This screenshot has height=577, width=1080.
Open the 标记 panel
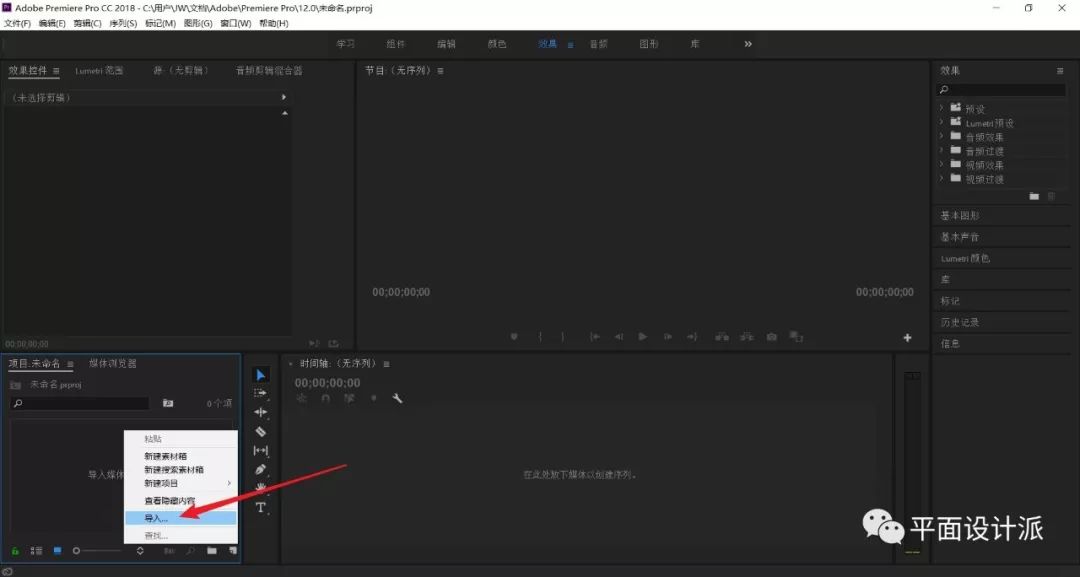(x=950, y=301)
